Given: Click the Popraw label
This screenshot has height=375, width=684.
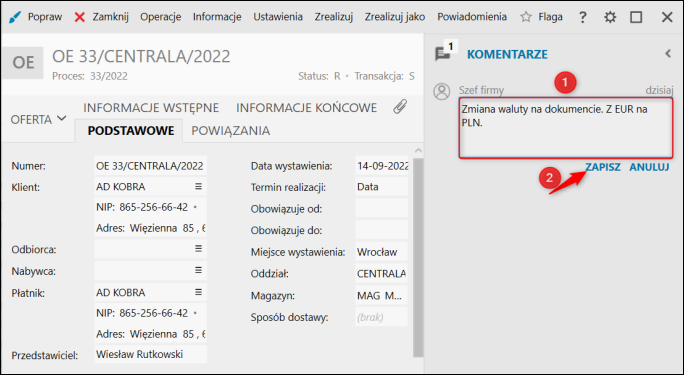Looking at the screenshot, I should click(45, 17).
